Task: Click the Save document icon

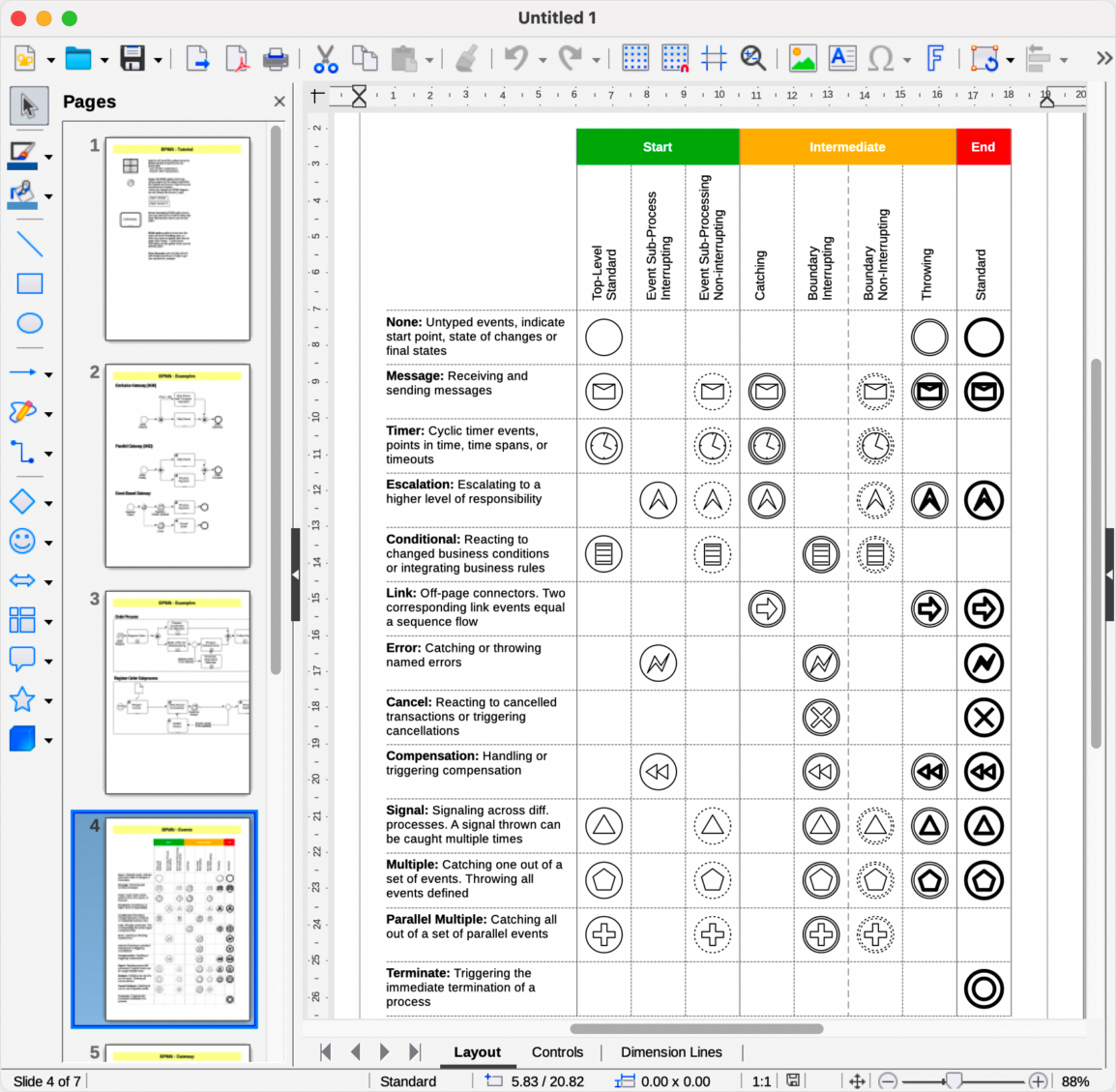Action: point(132,58)
